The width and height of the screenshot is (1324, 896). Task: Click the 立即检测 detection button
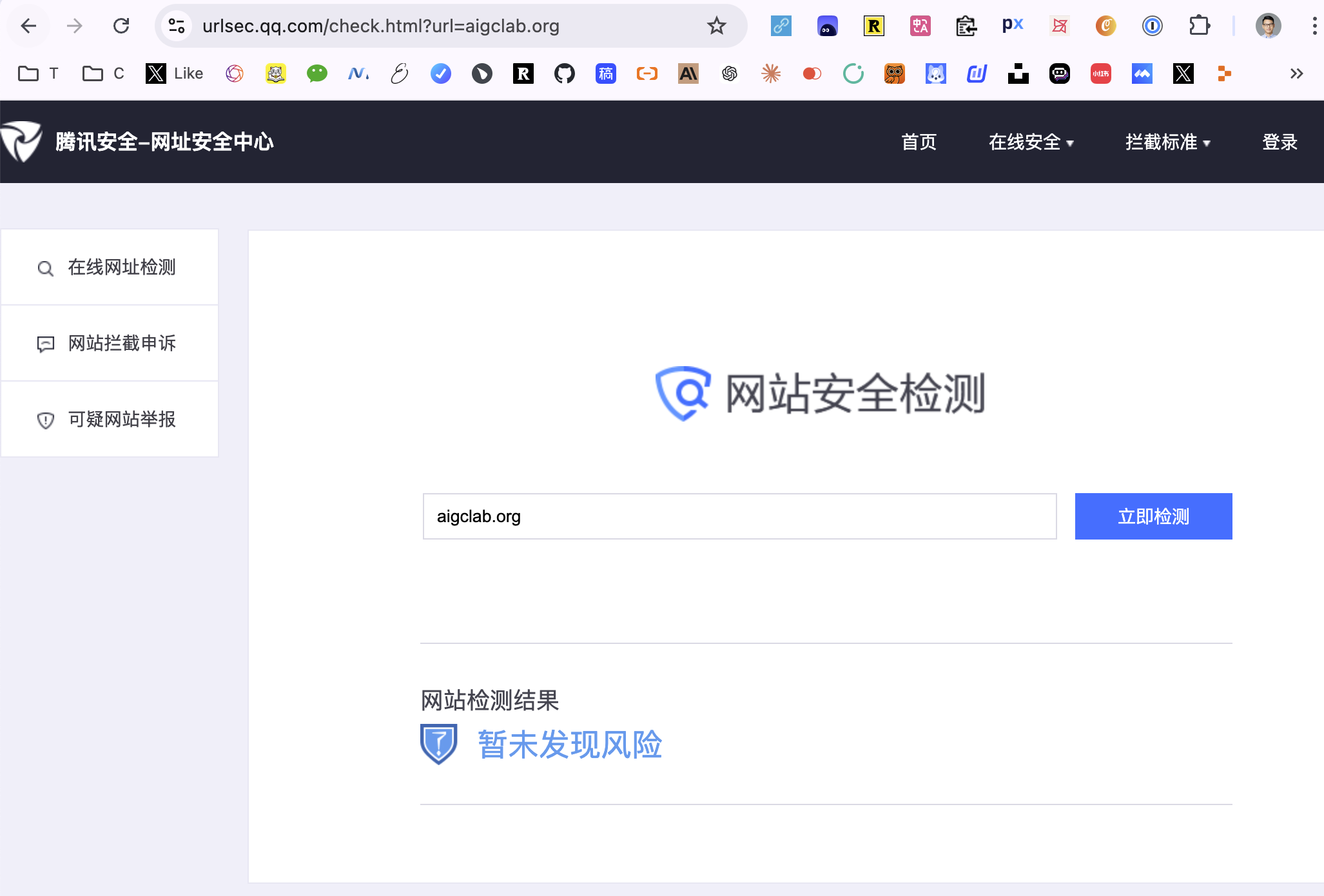point(1153,516)
